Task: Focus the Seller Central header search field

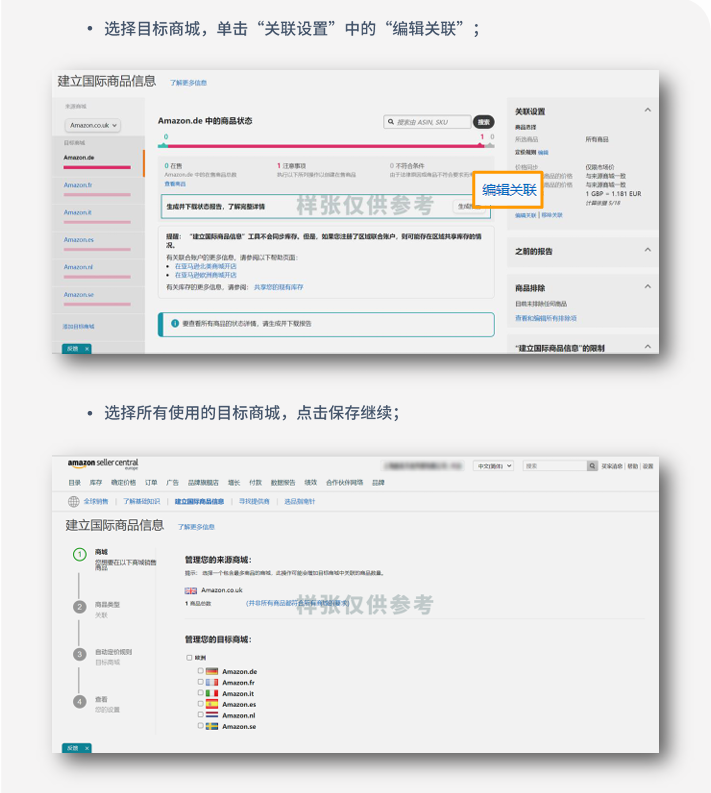Action: (555, 466)
